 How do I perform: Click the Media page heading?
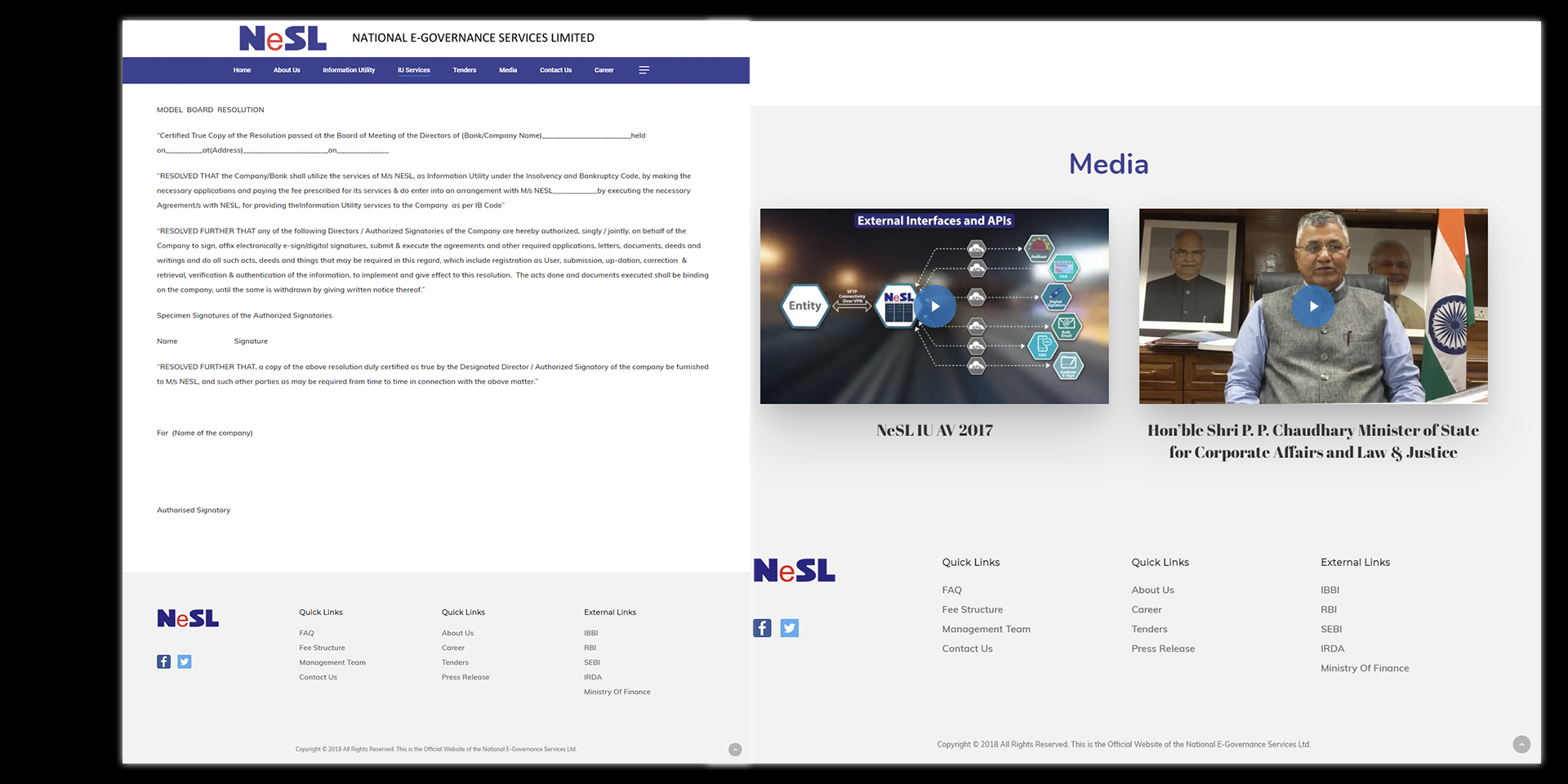click(x=1108, y=164)
